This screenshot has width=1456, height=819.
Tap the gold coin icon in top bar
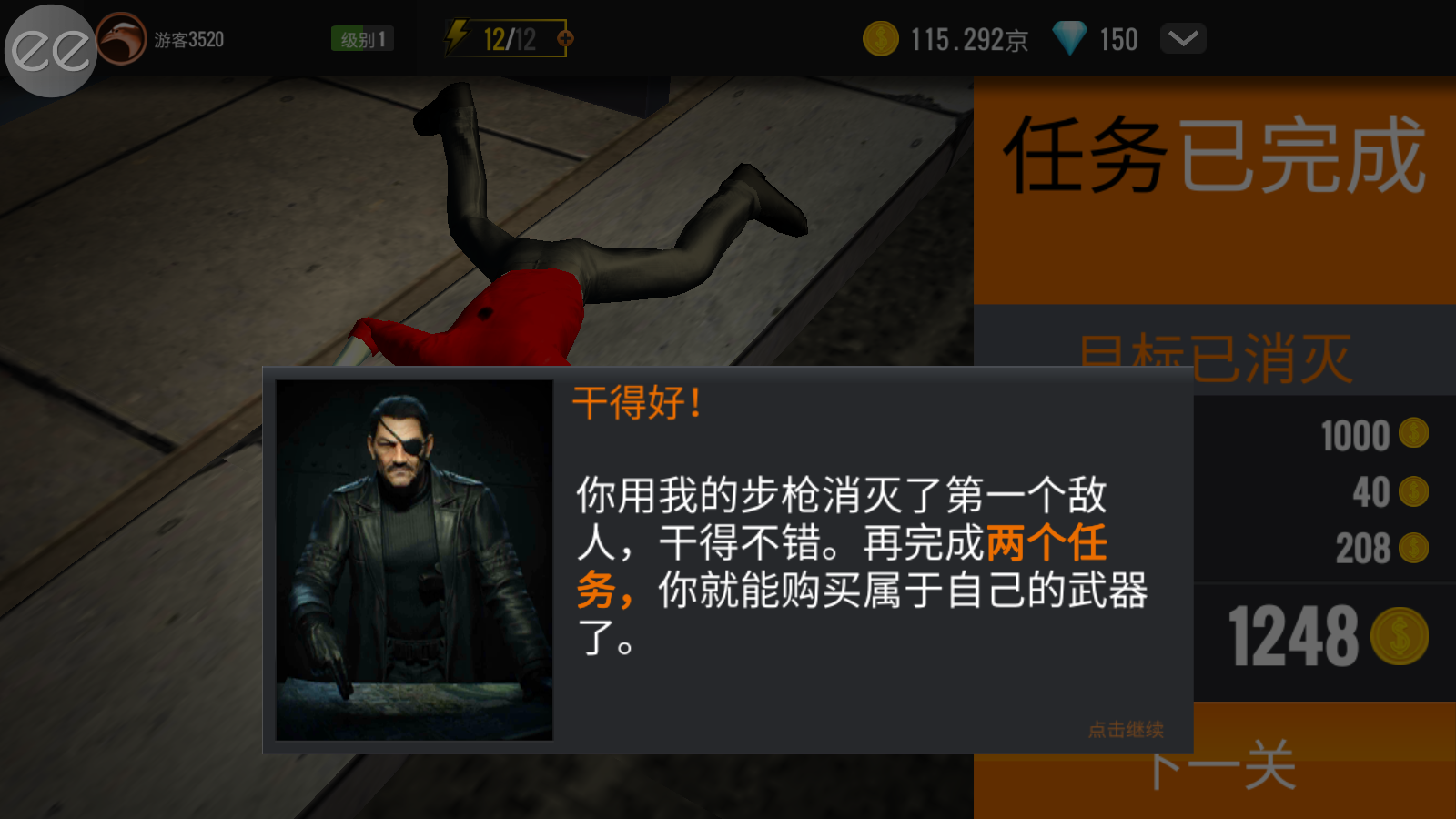880,38
